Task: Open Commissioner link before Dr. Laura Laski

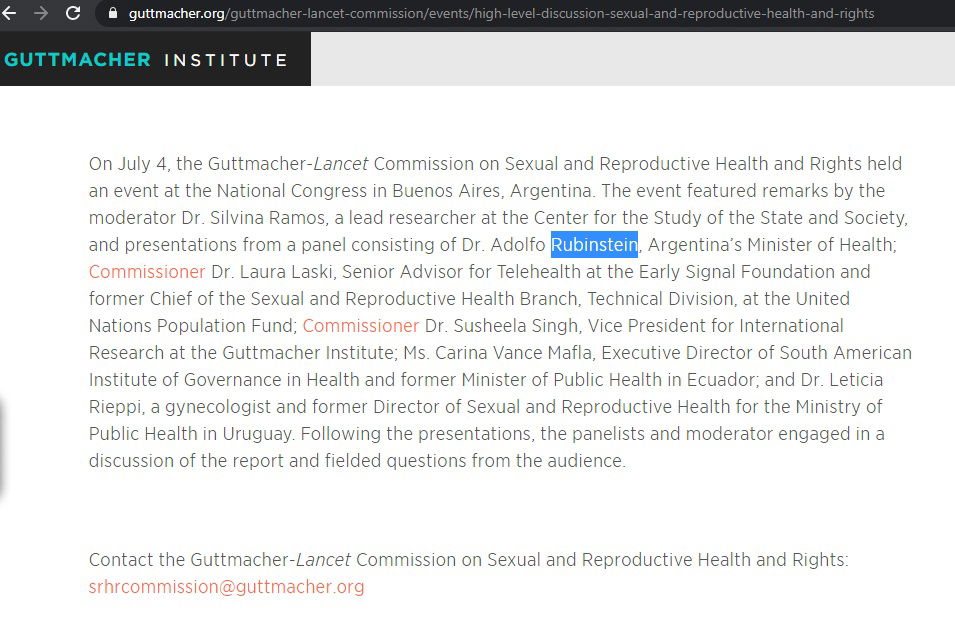Action: point(147,272)
